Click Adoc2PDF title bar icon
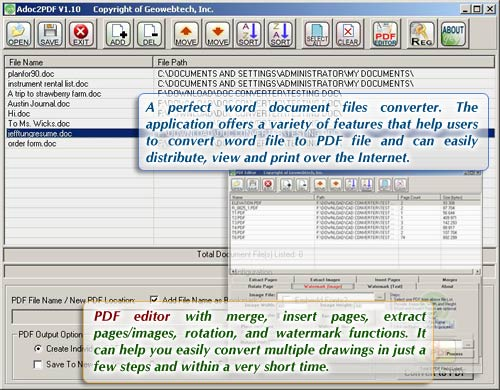 pos(10,9)
